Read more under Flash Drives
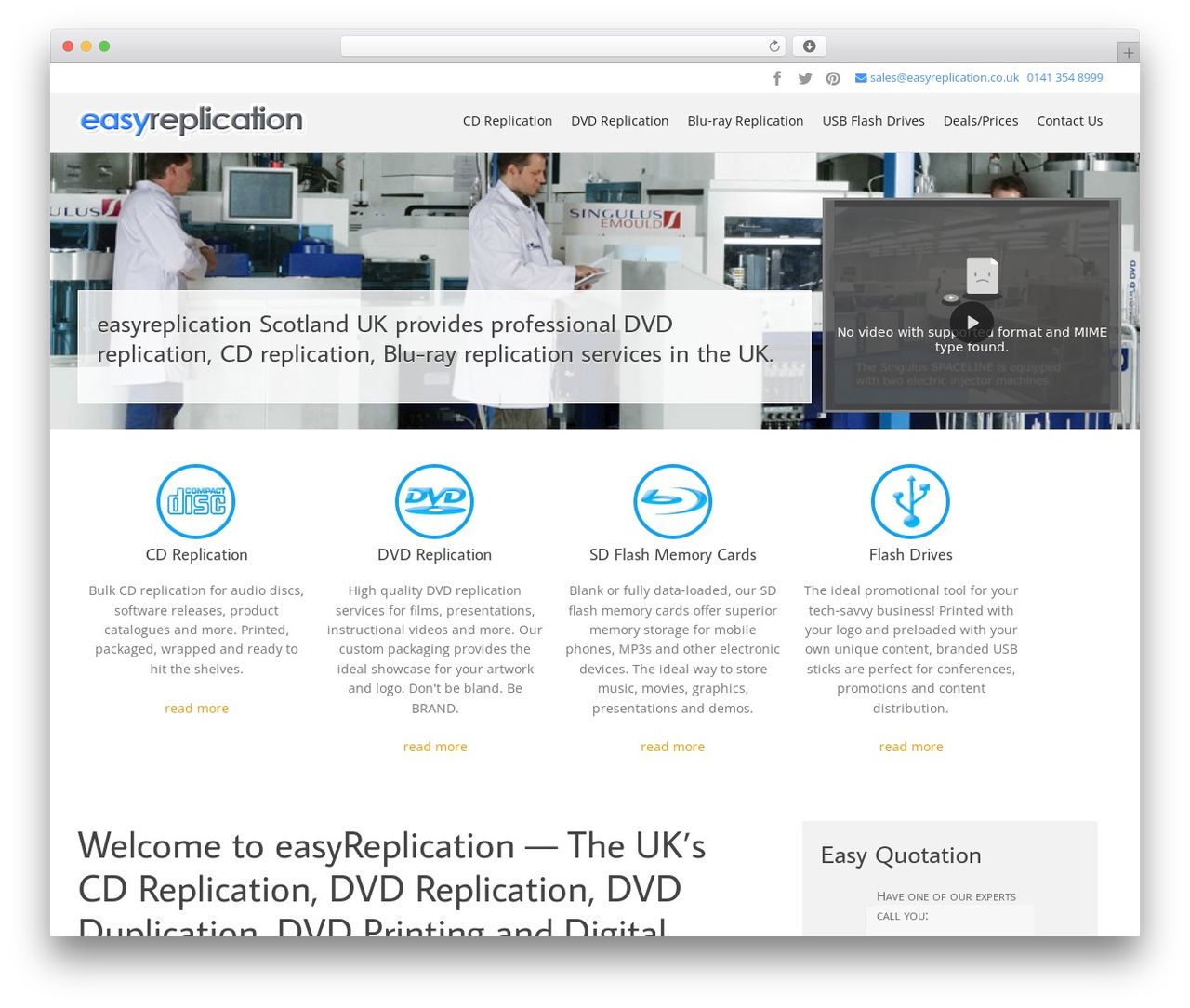This screenshot has height=1008, width=1190. (x=911, y=747)
